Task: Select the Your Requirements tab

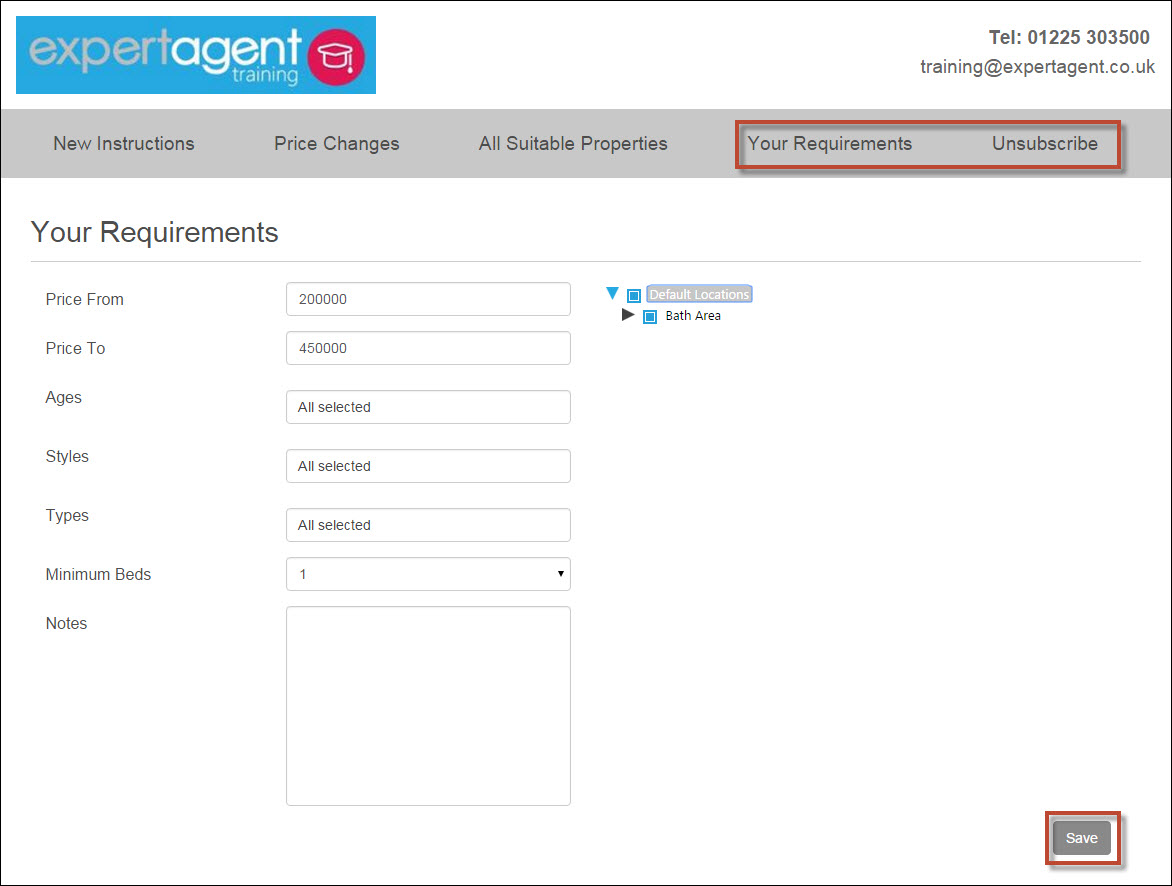Action: click(830, 144)
